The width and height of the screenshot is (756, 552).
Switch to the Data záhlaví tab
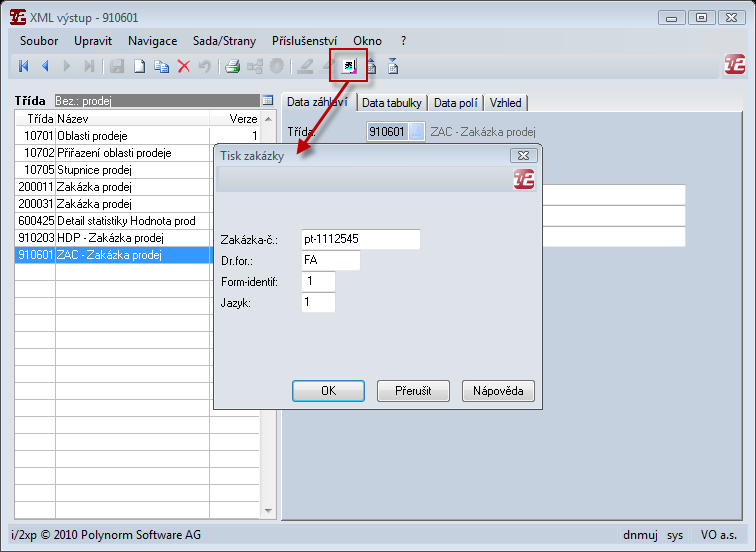(318, 102)
